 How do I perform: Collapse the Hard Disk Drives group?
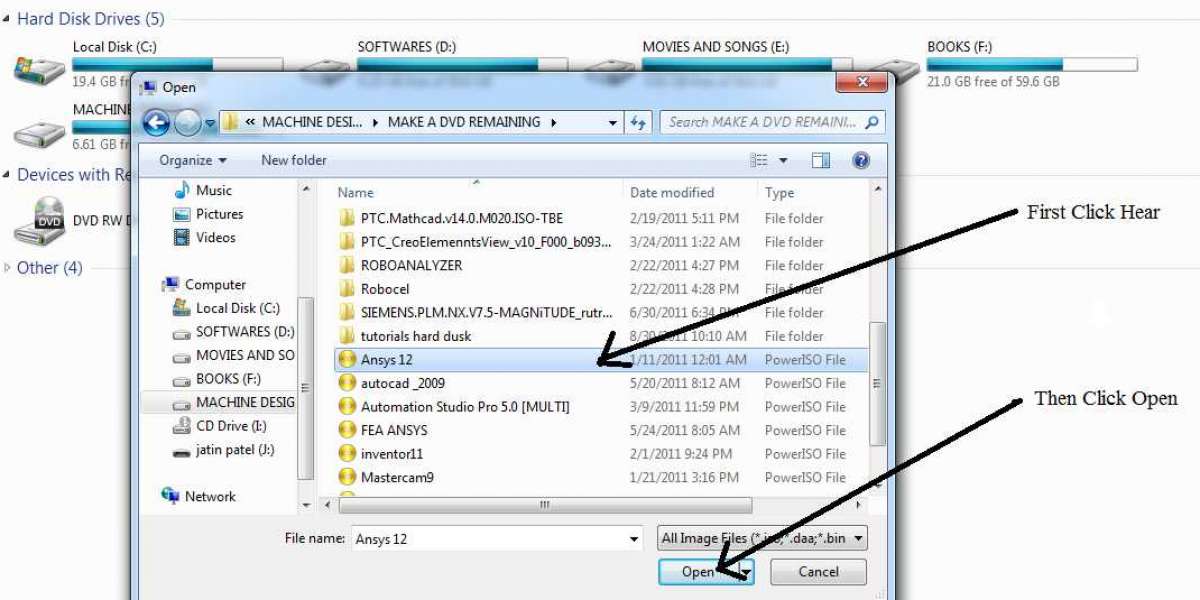tap(8, 19)
